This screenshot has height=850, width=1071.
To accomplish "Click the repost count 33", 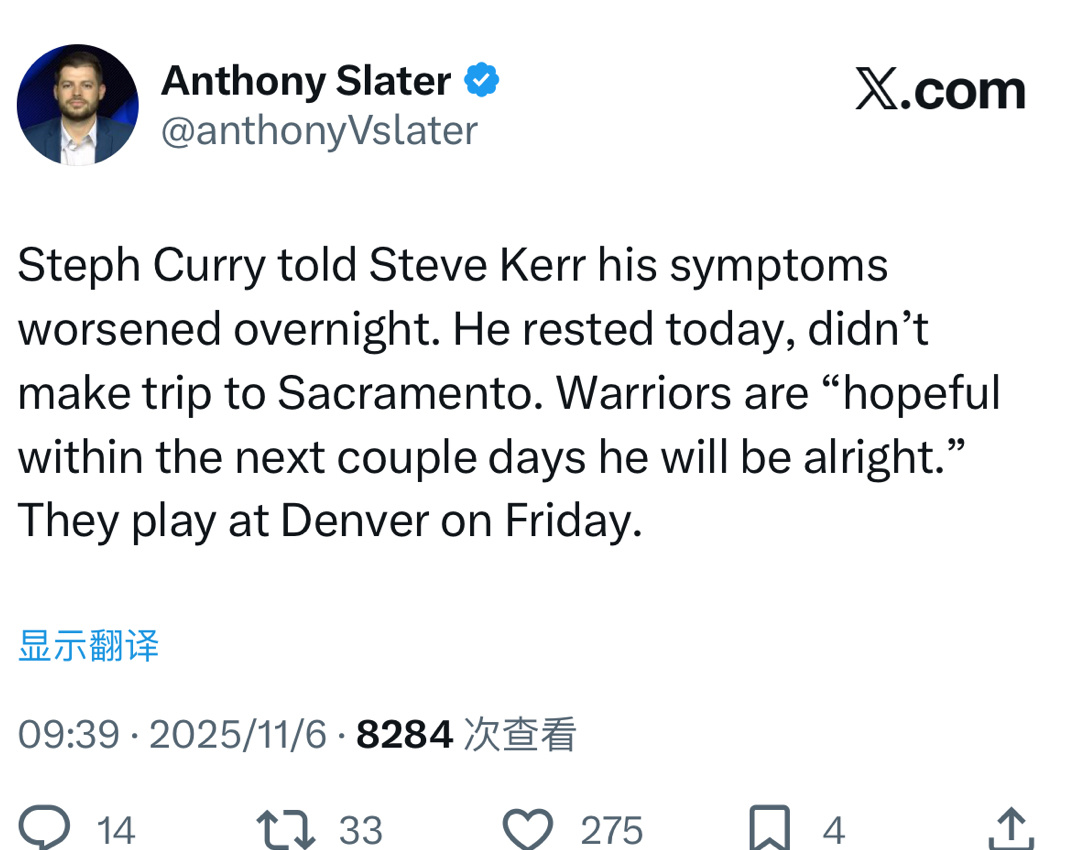I will (360, 830).
